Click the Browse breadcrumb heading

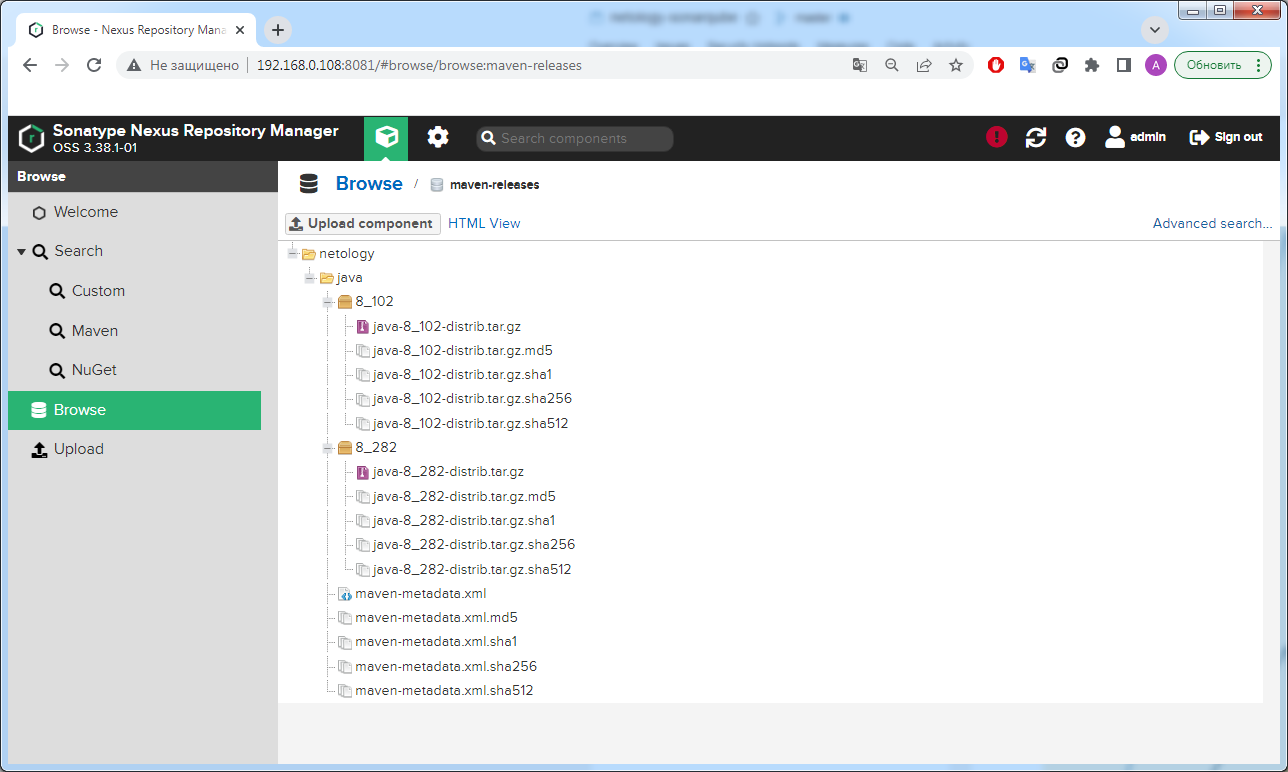point(369,184)
